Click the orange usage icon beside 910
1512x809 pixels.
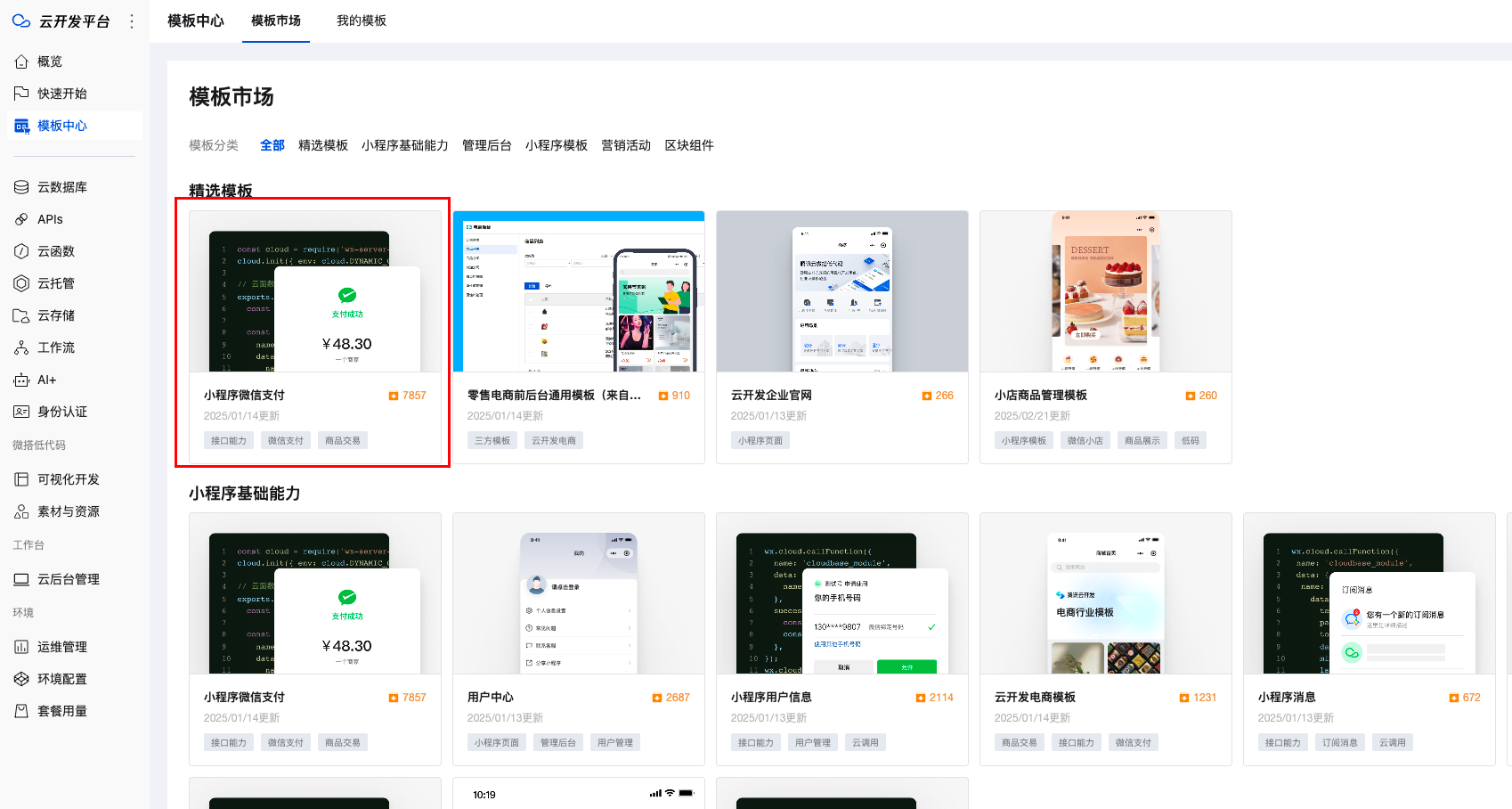point(663,396)
